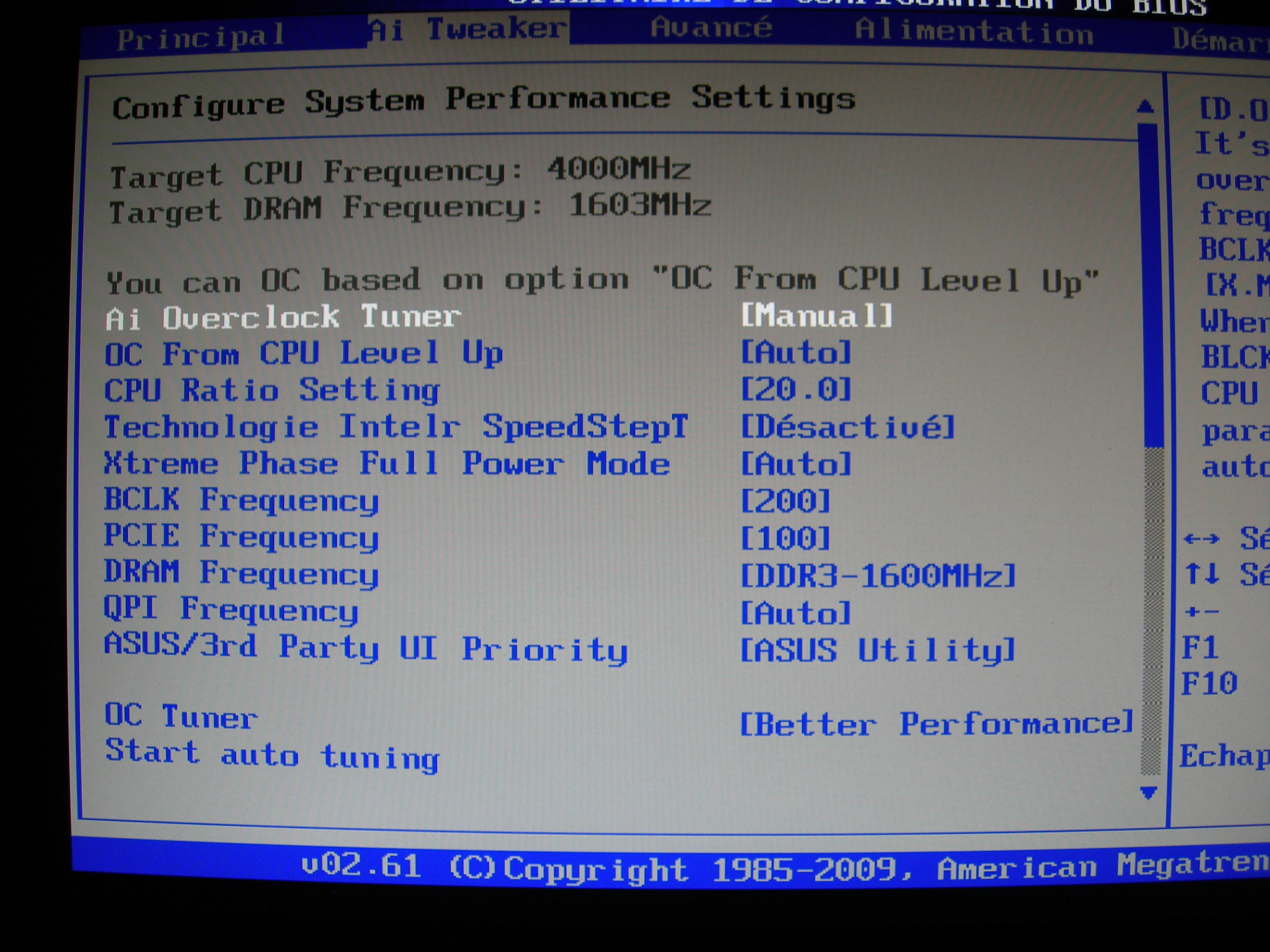
Task: Click the scrollbar up arrow
Action: tap(1146, 107)
